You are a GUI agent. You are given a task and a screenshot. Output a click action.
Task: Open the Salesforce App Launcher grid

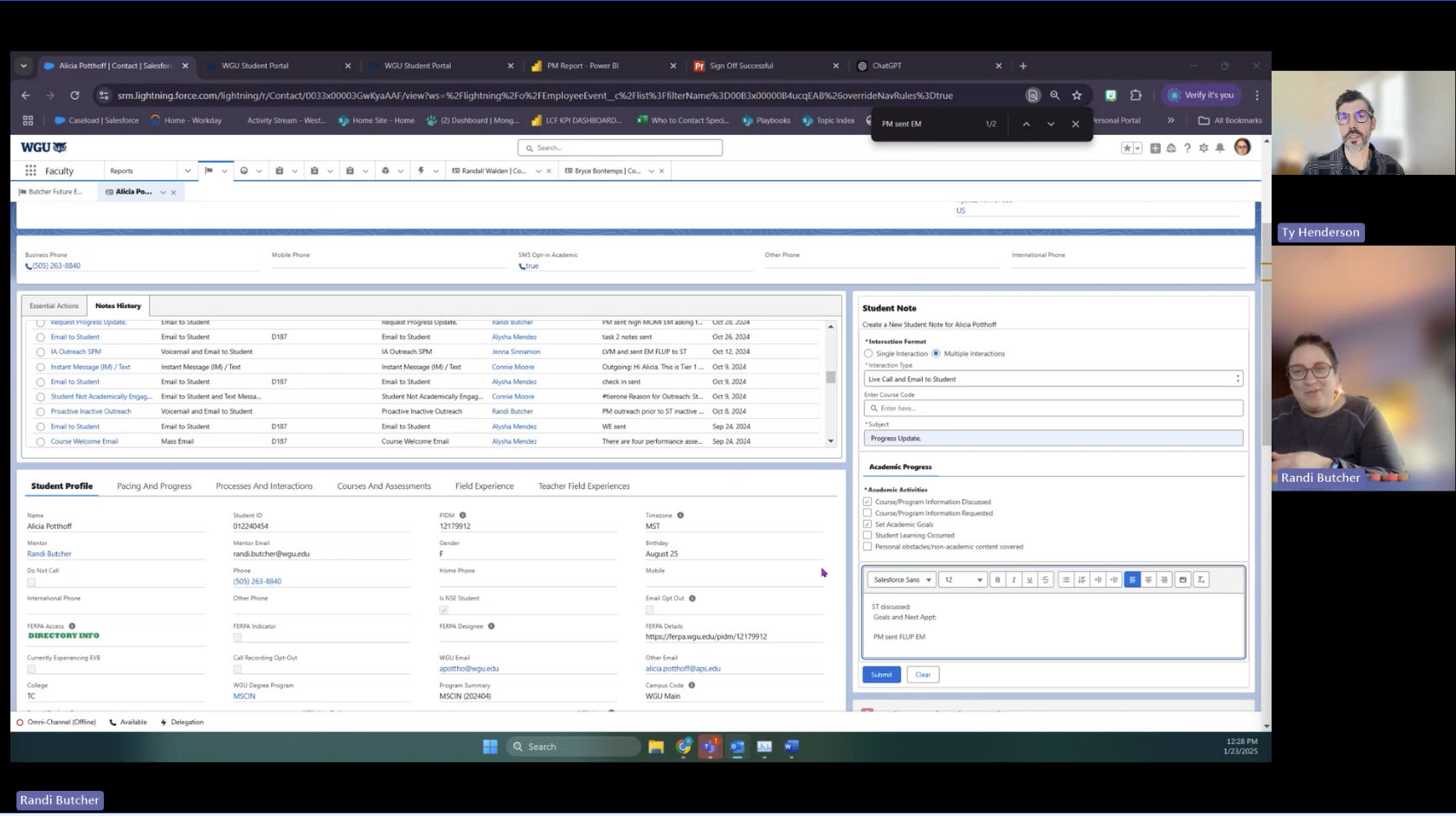tap(30, 170)
